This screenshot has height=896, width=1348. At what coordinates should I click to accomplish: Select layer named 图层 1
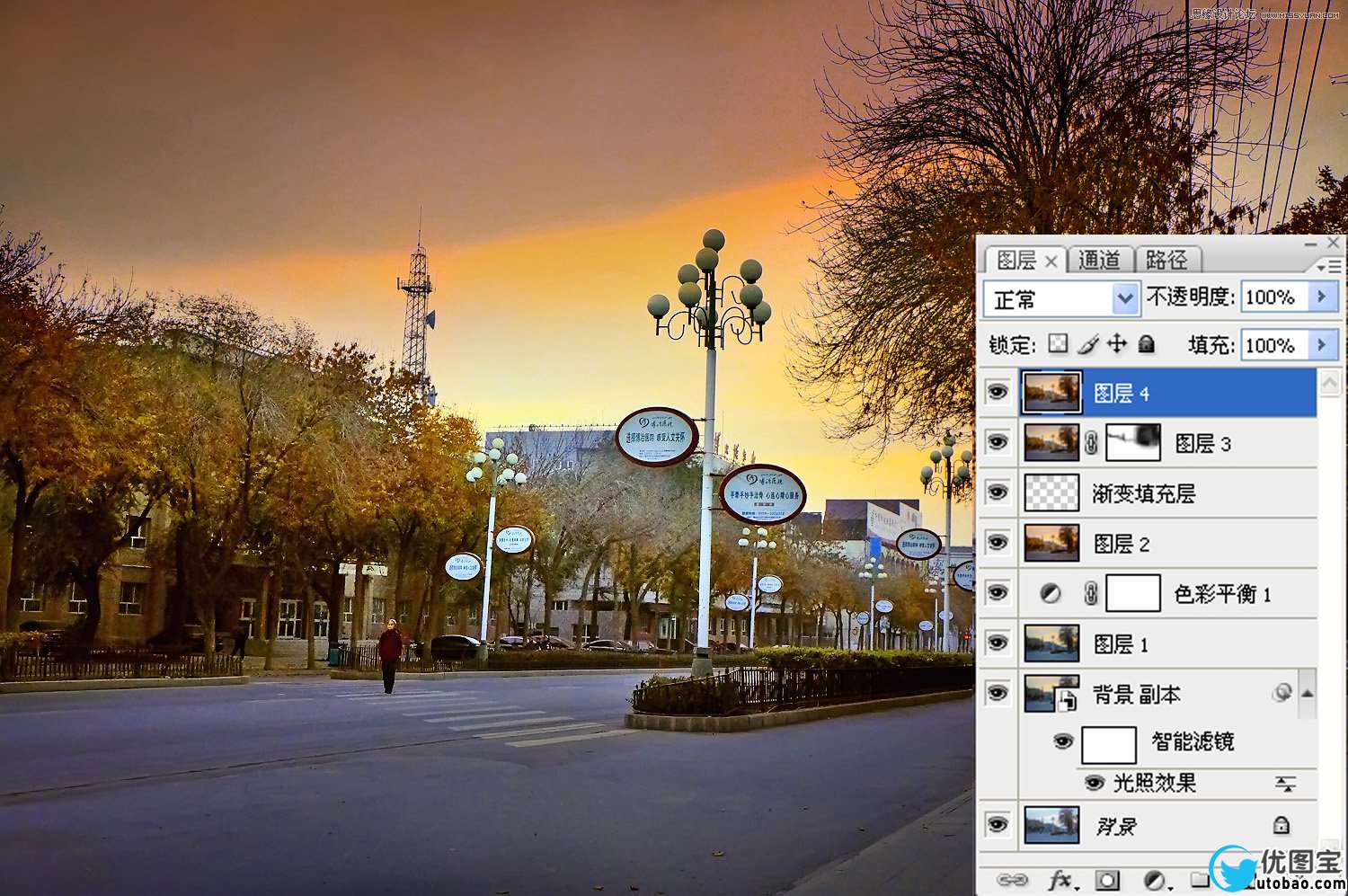[1121, 644]
